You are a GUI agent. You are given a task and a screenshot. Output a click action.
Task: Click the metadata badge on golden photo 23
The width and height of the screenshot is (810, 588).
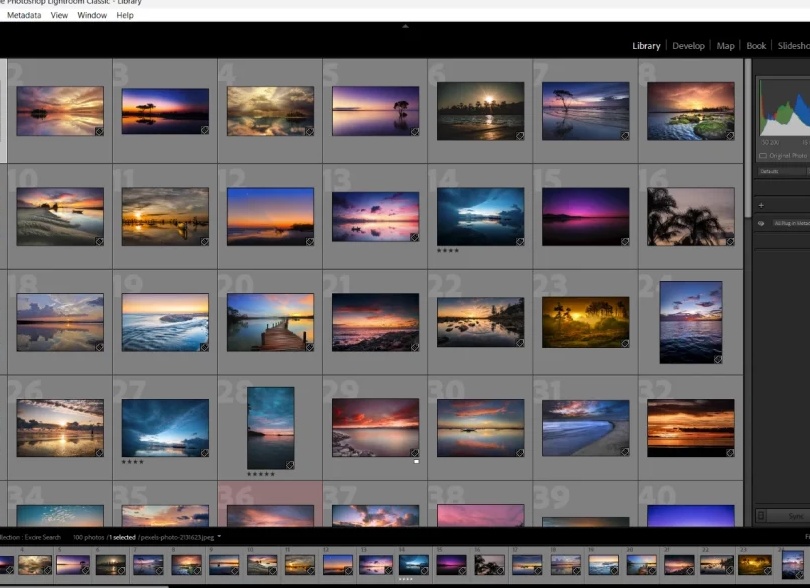coord(625,344)
